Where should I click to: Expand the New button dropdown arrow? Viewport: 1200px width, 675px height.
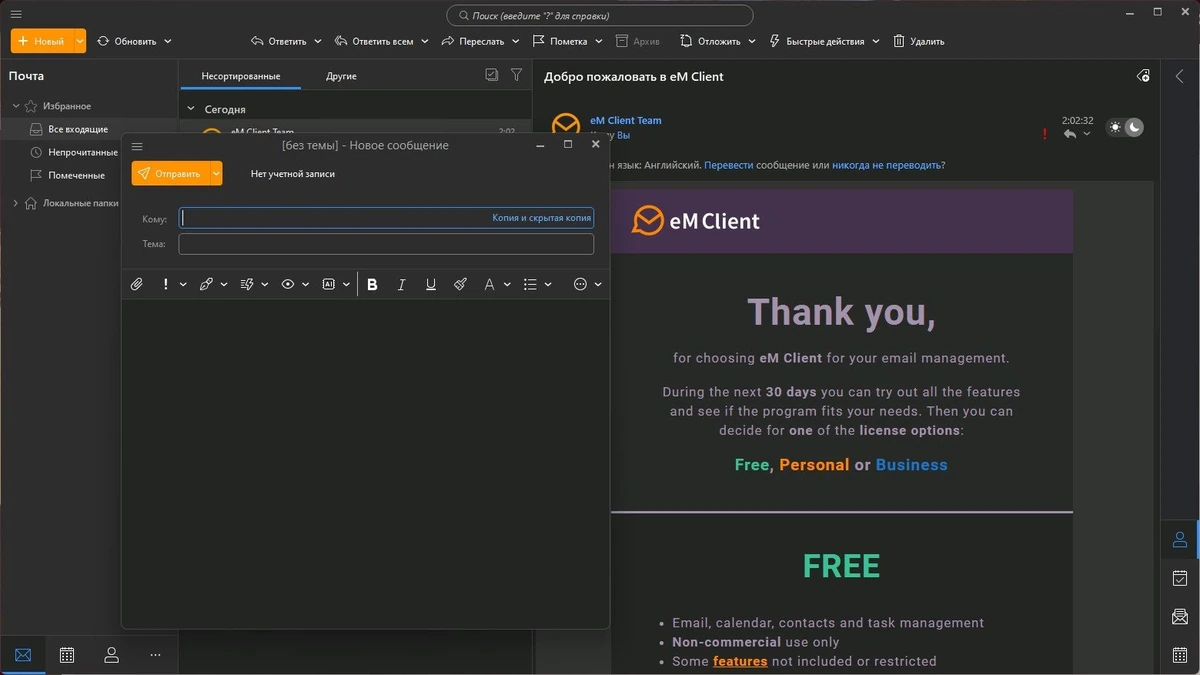coord(80,41)
